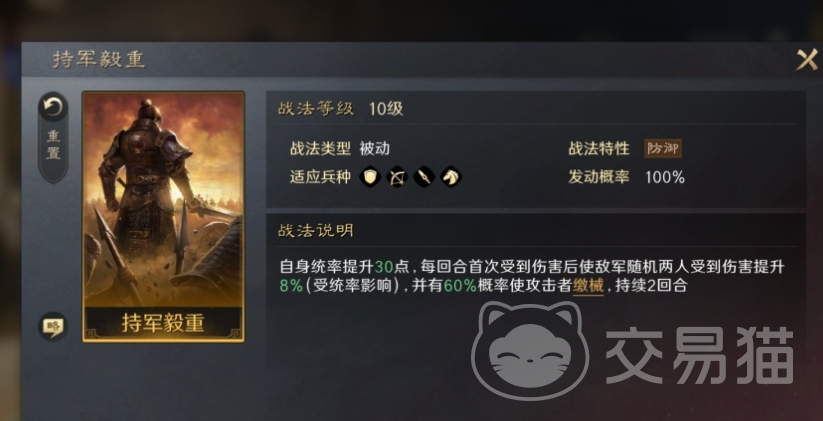This screenshot has height=421, width=823.
Task: Click the 防御 tactic trait tag
Action: tap(663, 149)
